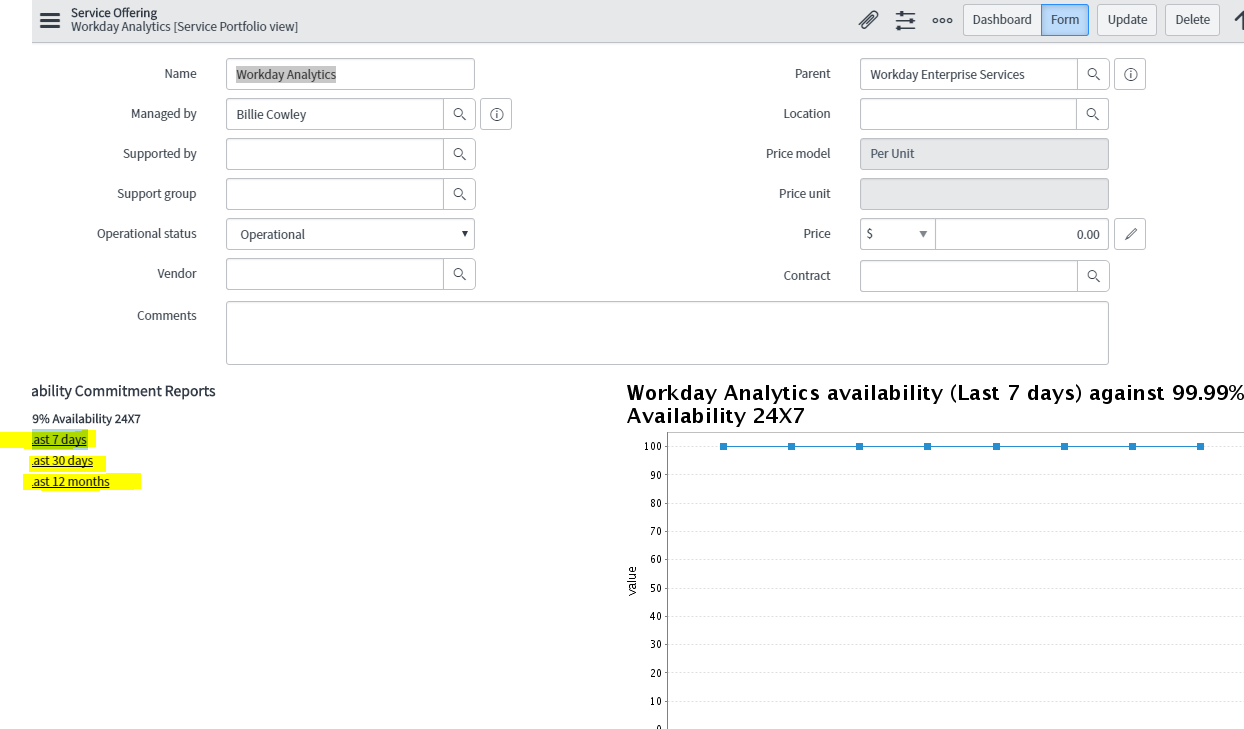Click the Service Offering header title
The image size is (1244, 729).
pos(114,13)
